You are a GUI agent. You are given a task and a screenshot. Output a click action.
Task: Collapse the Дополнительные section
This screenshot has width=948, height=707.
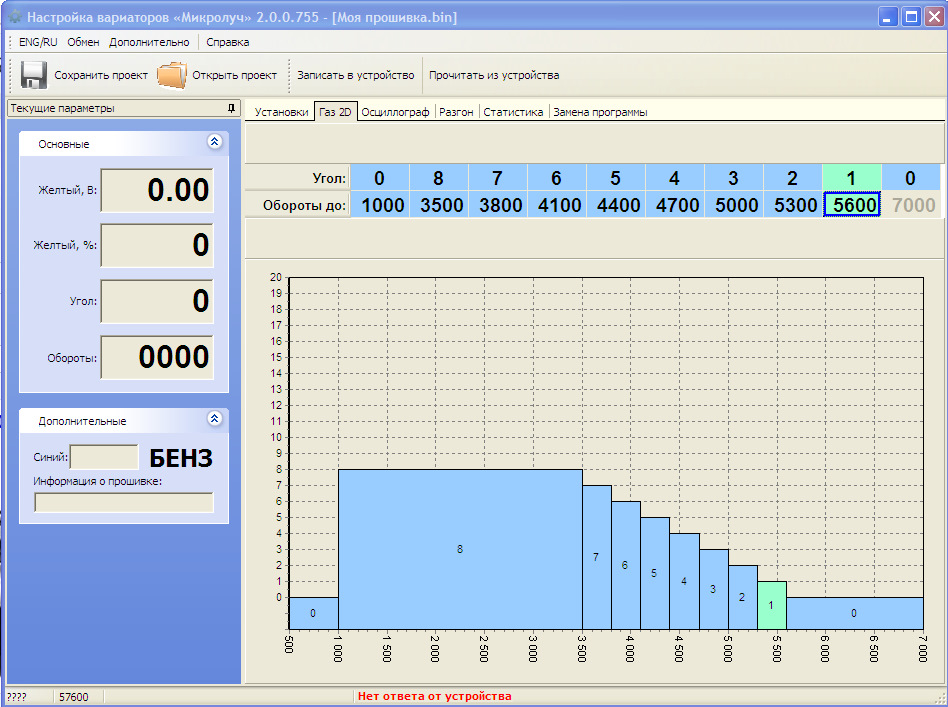coord(214,420)
